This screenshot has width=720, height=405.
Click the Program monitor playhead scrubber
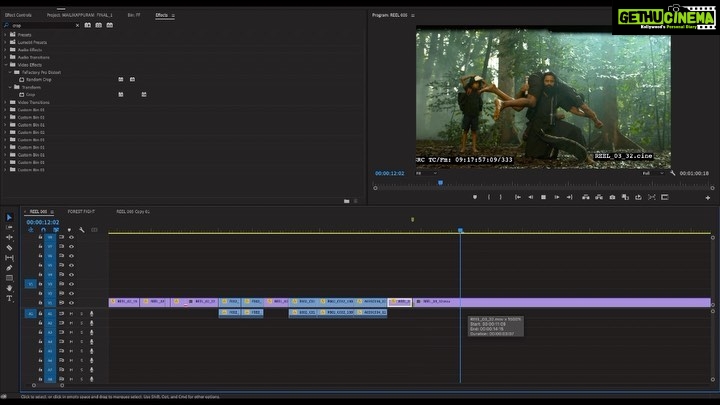pyautogui.click(x=440, y=183)
